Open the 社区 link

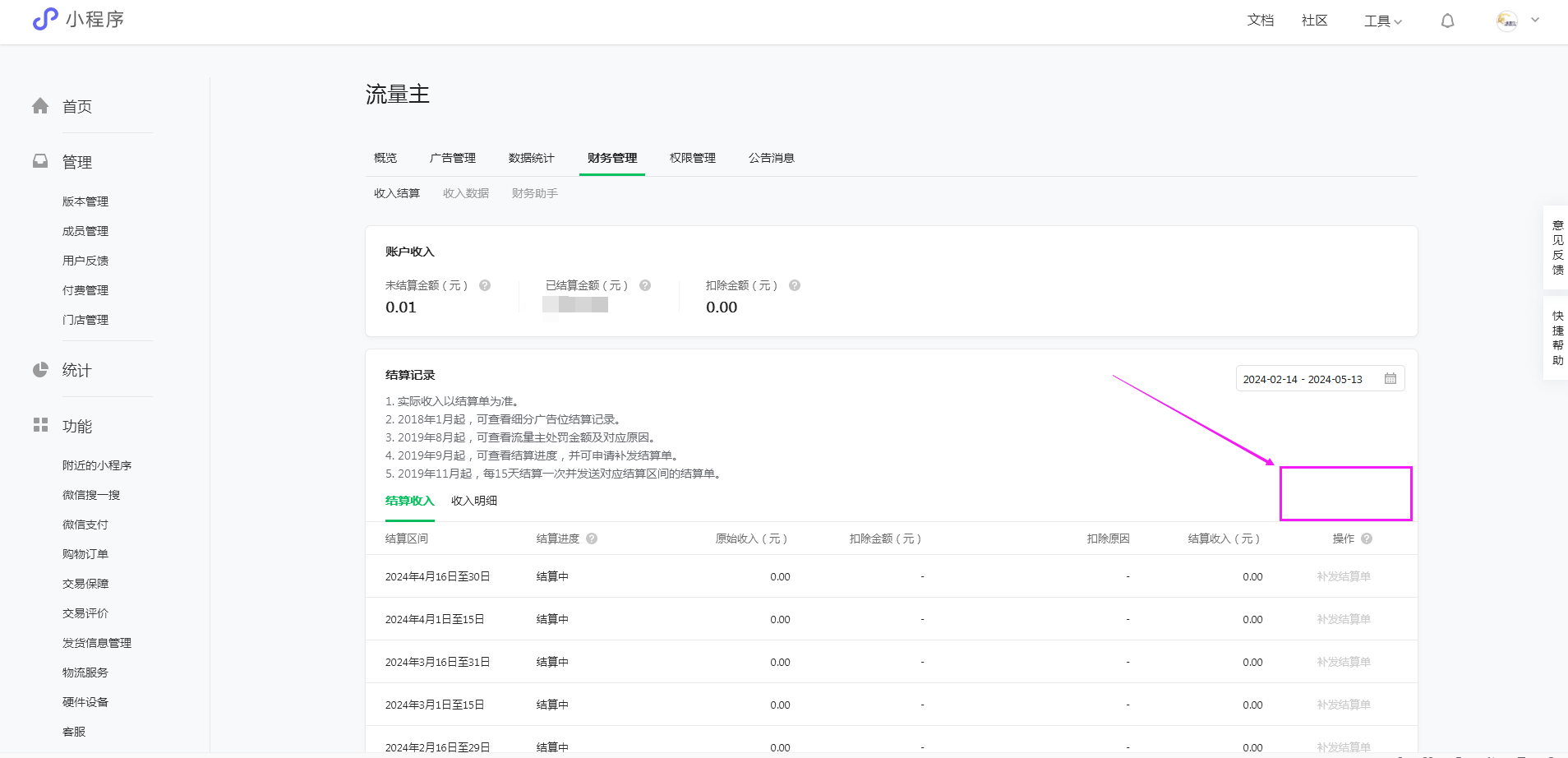click(1315, 21)
